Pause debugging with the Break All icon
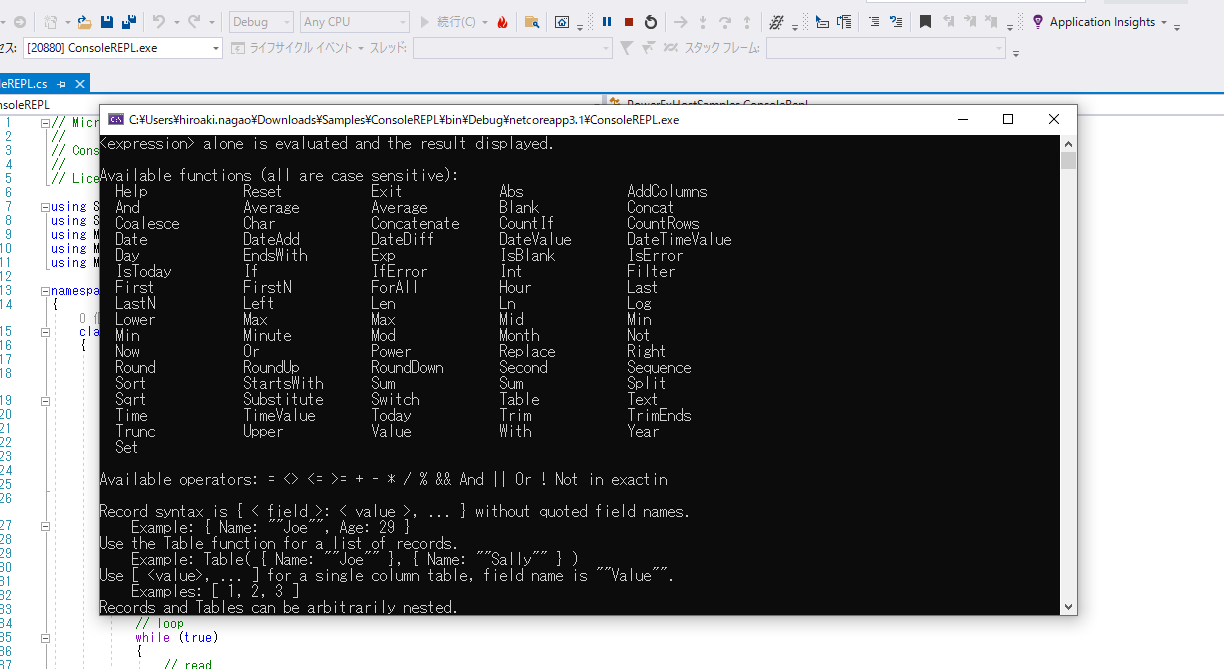The width and height of the screenshot is (1224, 669). (607, 22)
